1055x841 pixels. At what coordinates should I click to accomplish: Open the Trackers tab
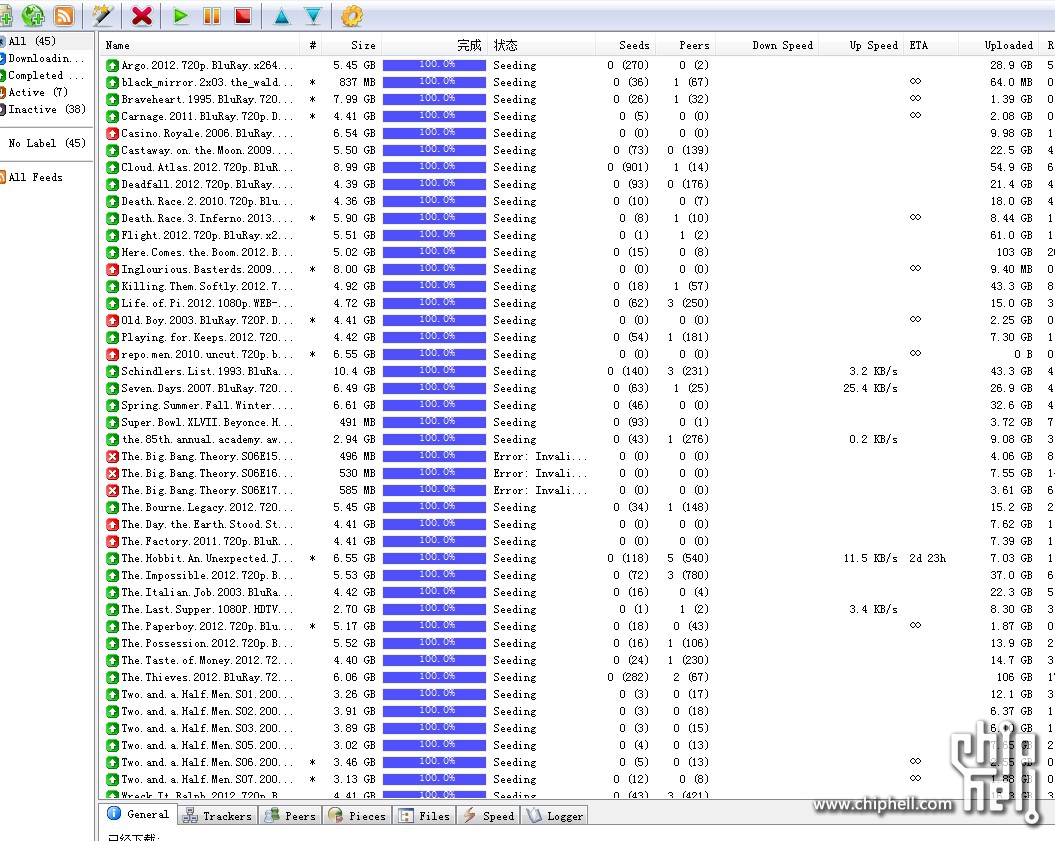[x=218, y=816]
